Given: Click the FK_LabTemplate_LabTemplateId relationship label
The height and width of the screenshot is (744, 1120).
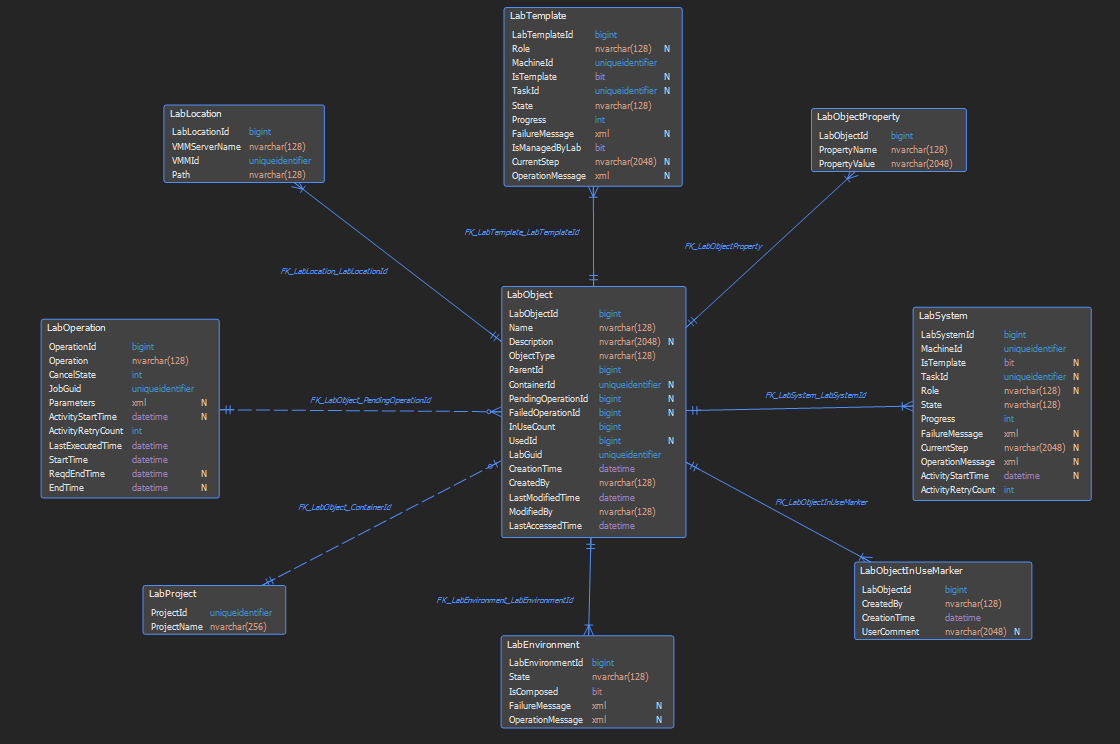Looking at the screenshot, I should [522, 232].
